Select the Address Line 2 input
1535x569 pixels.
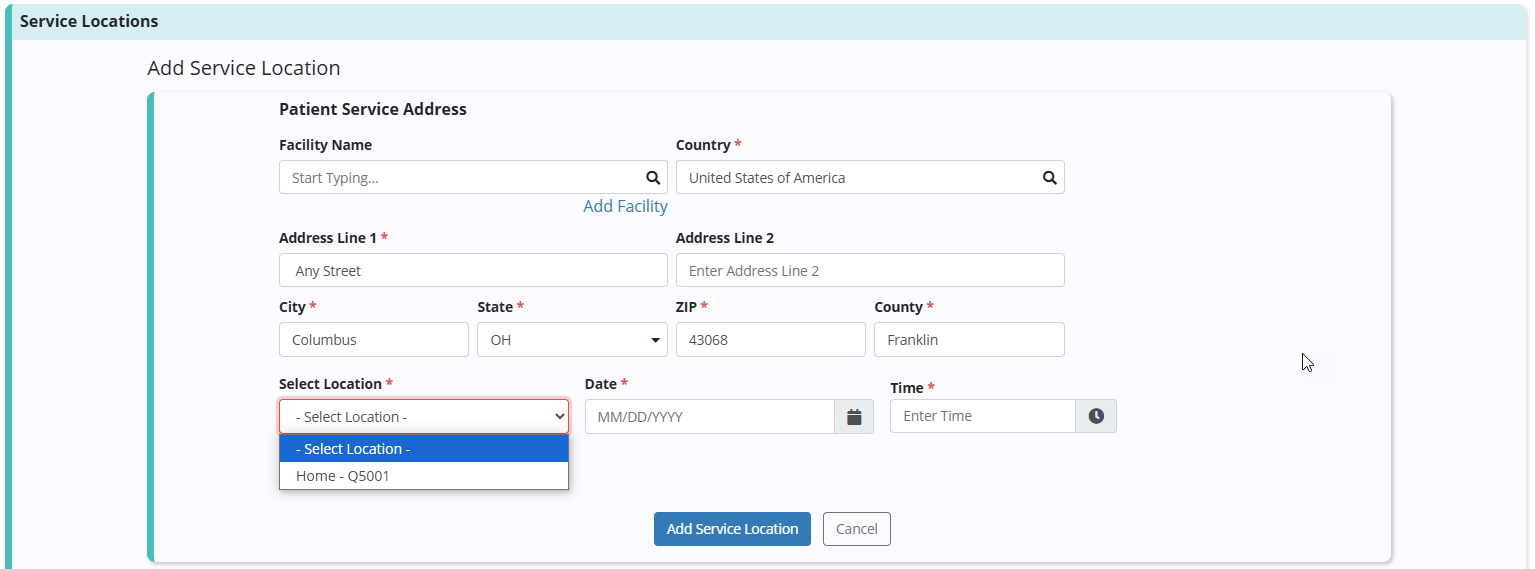click(869, 271)
